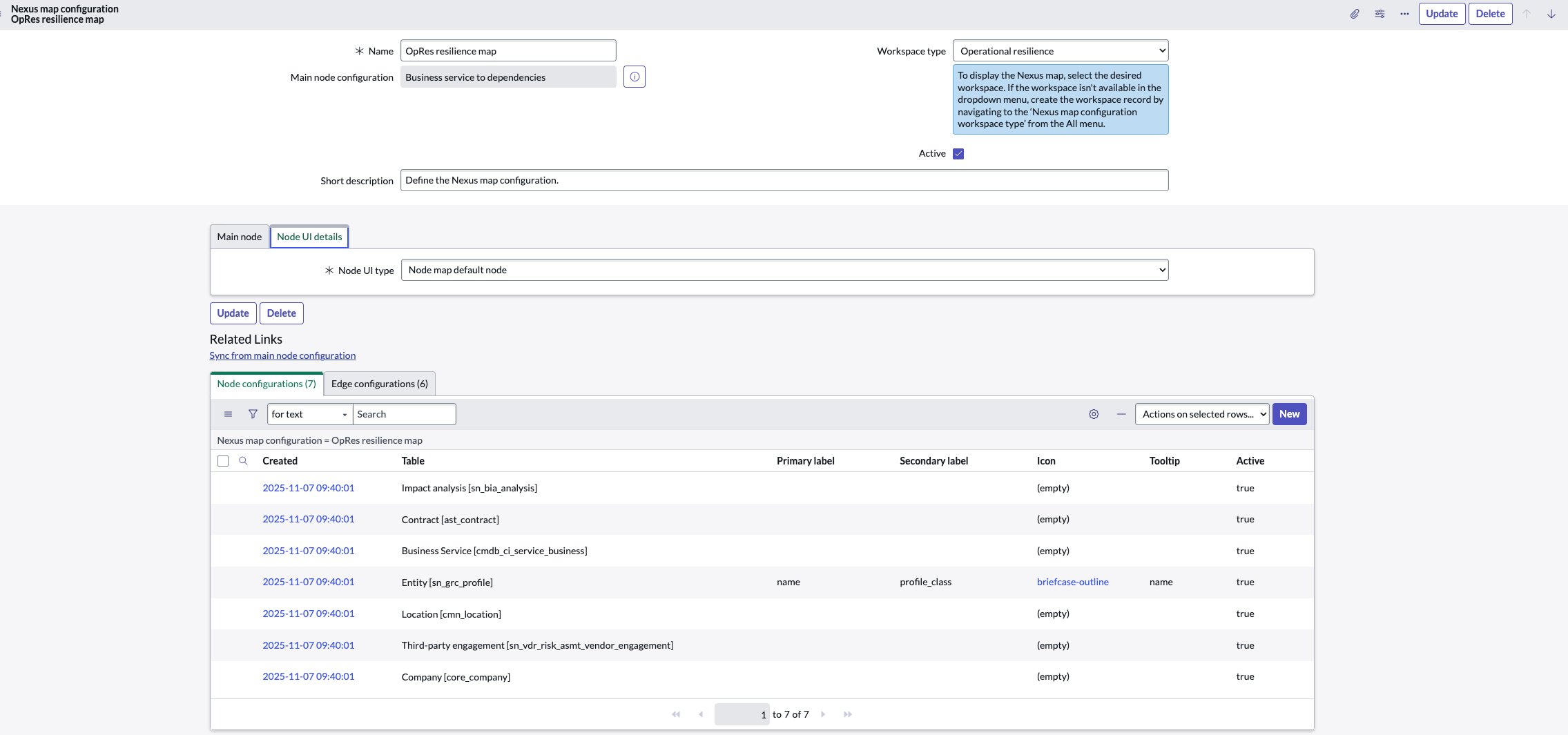Open Business Service row created date link
The image size is (1568, 735).
point(309,551)
